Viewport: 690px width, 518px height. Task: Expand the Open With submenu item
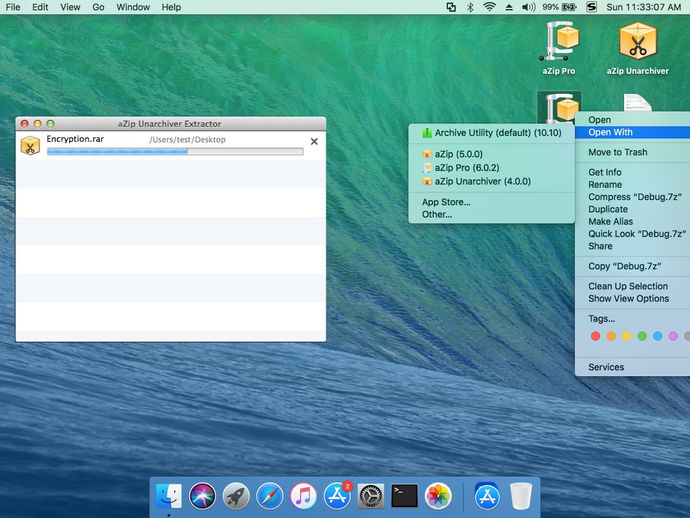pos(632,132)
